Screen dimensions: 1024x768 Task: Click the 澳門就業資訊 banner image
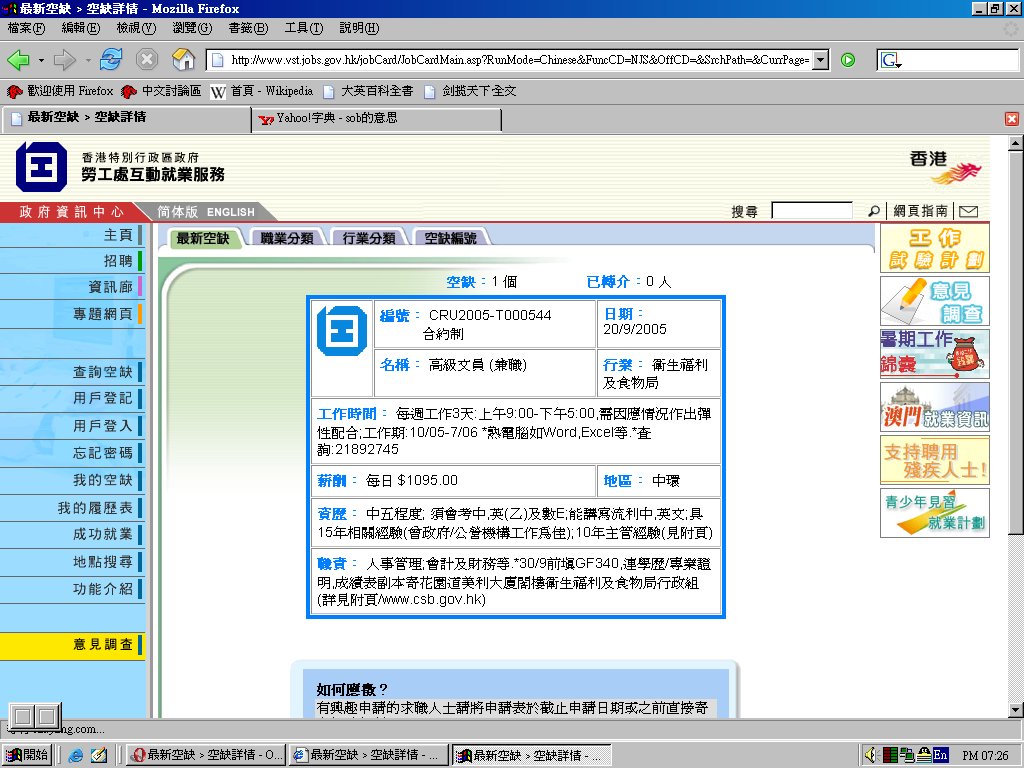(x=934, y=407)
